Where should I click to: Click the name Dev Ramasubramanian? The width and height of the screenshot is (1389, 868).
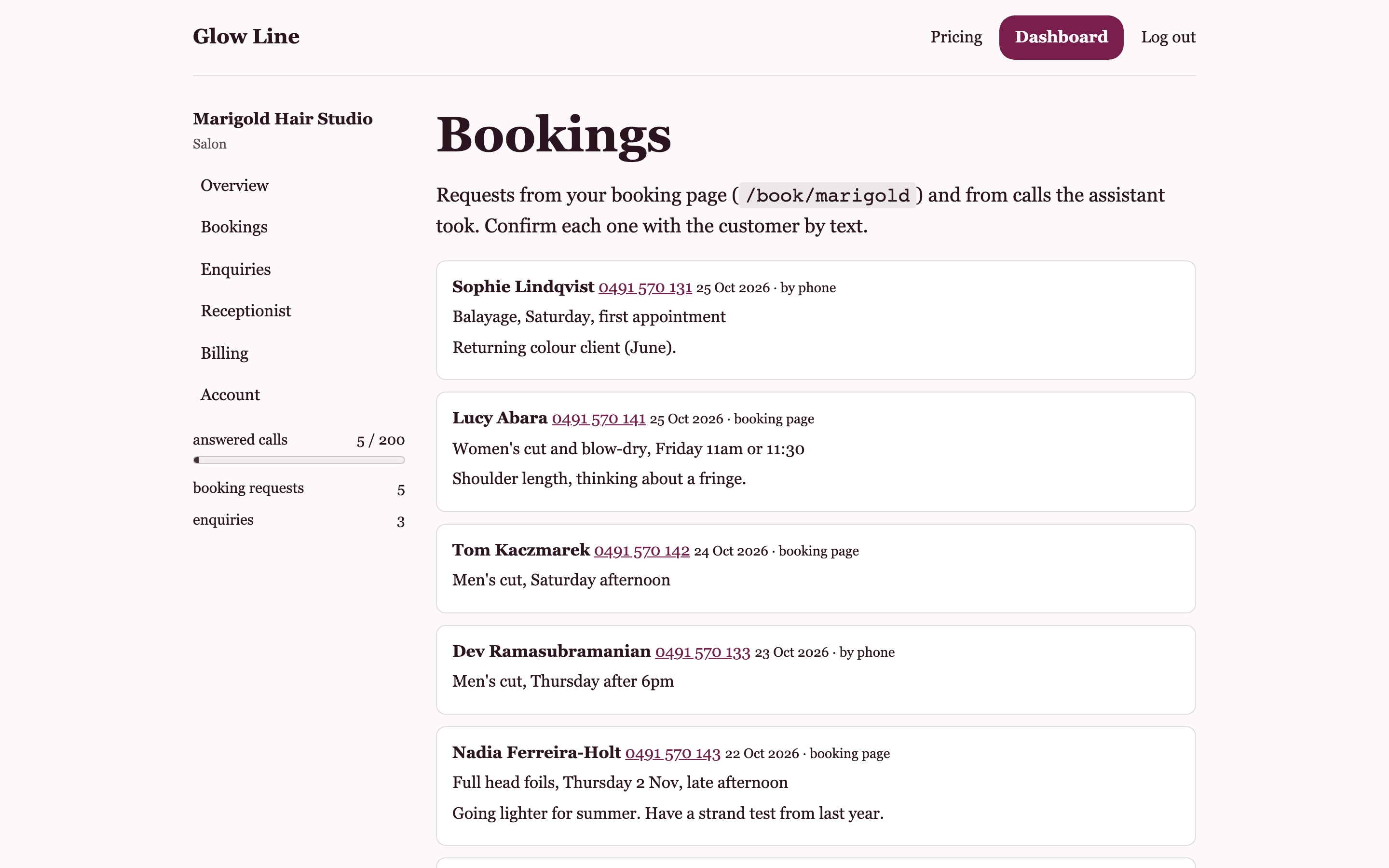pyautogui.click(x=551, y=651)
